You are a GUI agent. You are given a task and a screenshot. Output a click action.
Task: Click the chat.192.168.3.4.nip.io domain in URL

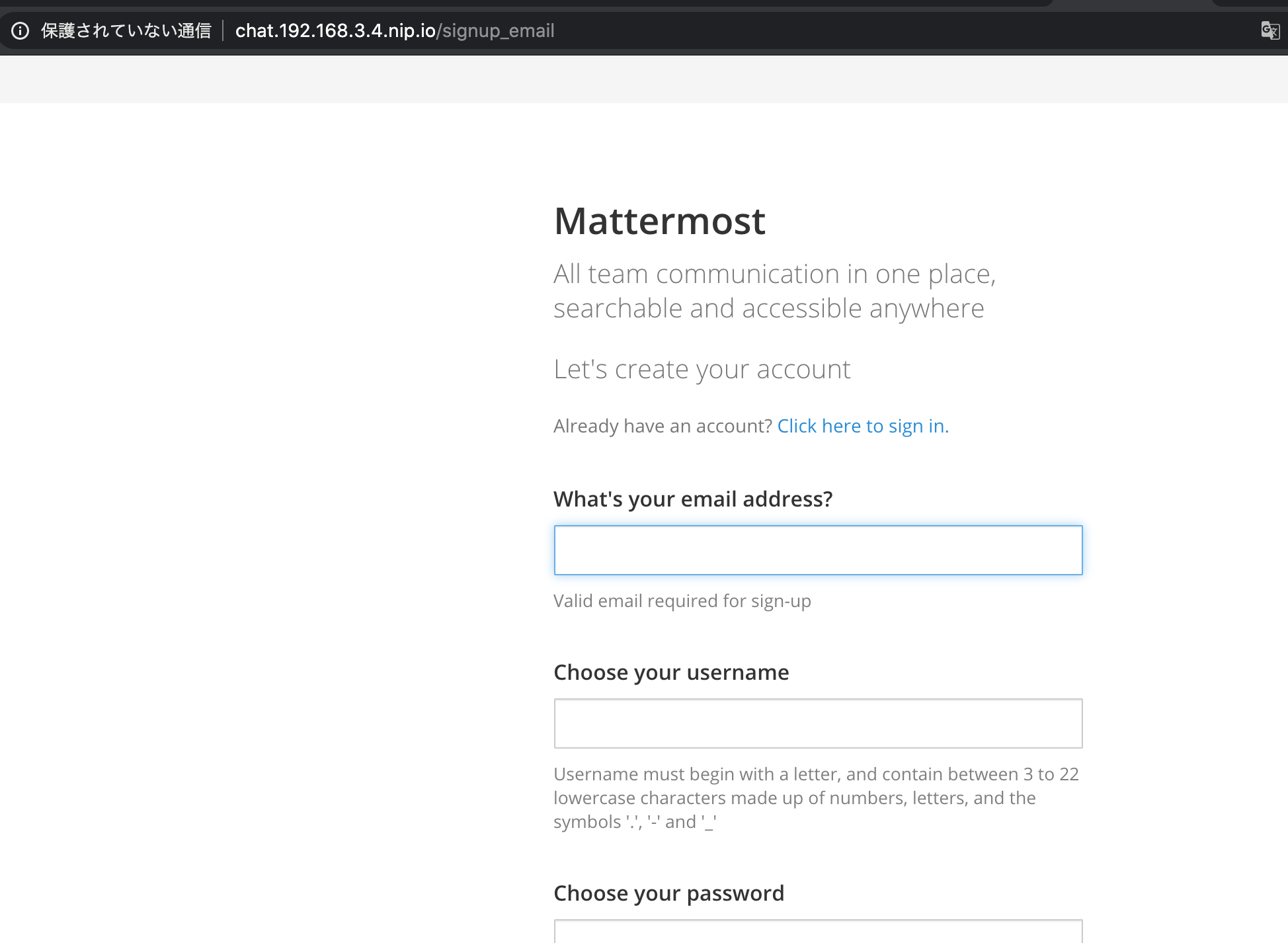[x=335, y=31]
